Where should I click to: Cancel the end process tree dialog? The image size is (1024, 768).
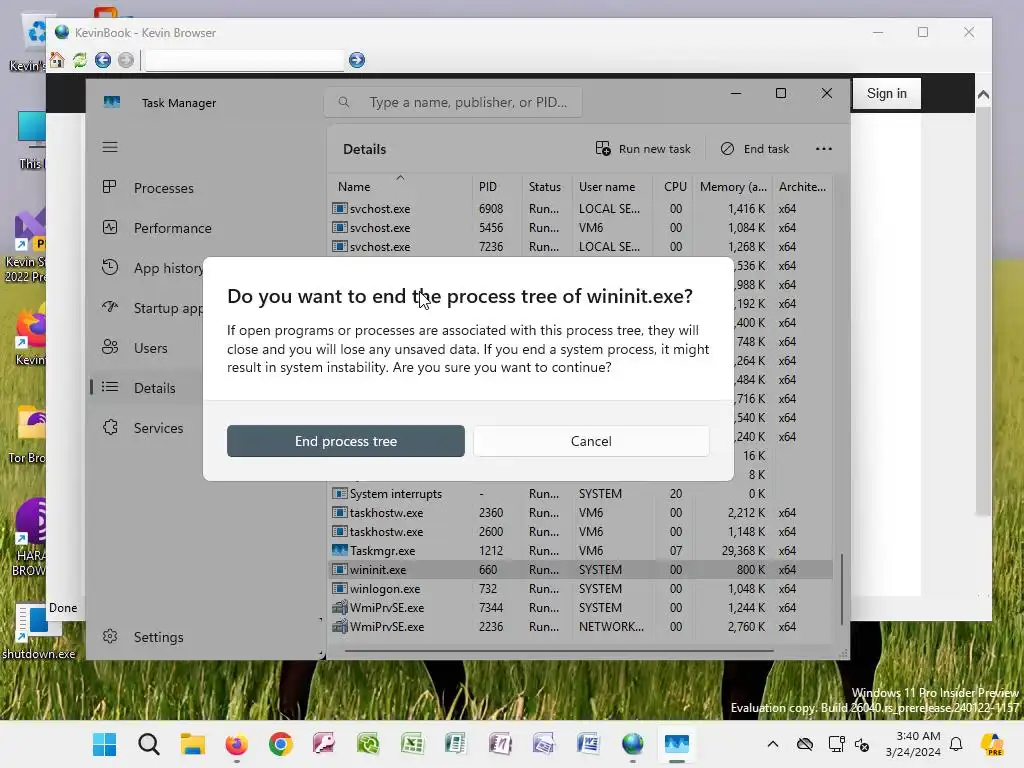(591, 441)
